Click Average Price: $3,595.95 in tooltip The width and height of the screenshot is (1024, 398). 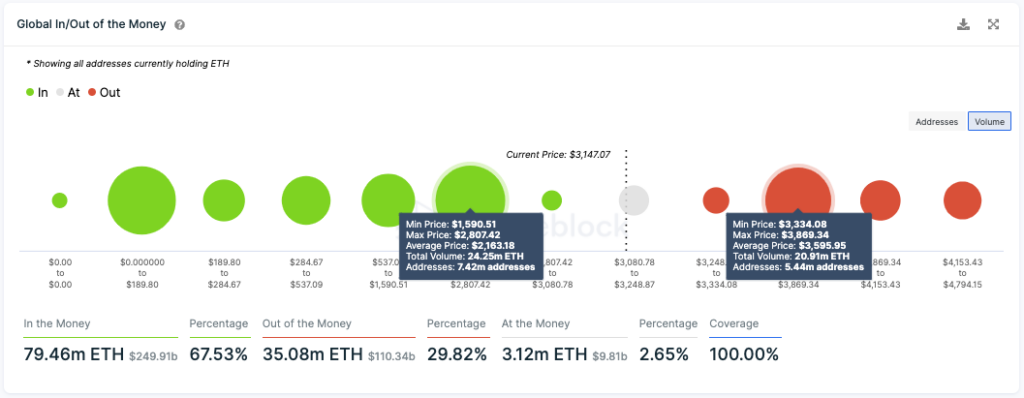click(789, 245)
